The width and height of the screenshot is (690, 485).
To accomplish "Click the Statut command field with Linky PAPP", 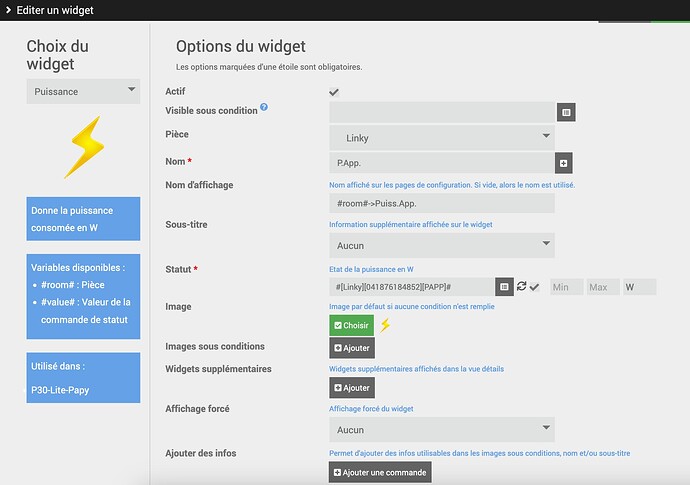I will click(412, 287).
